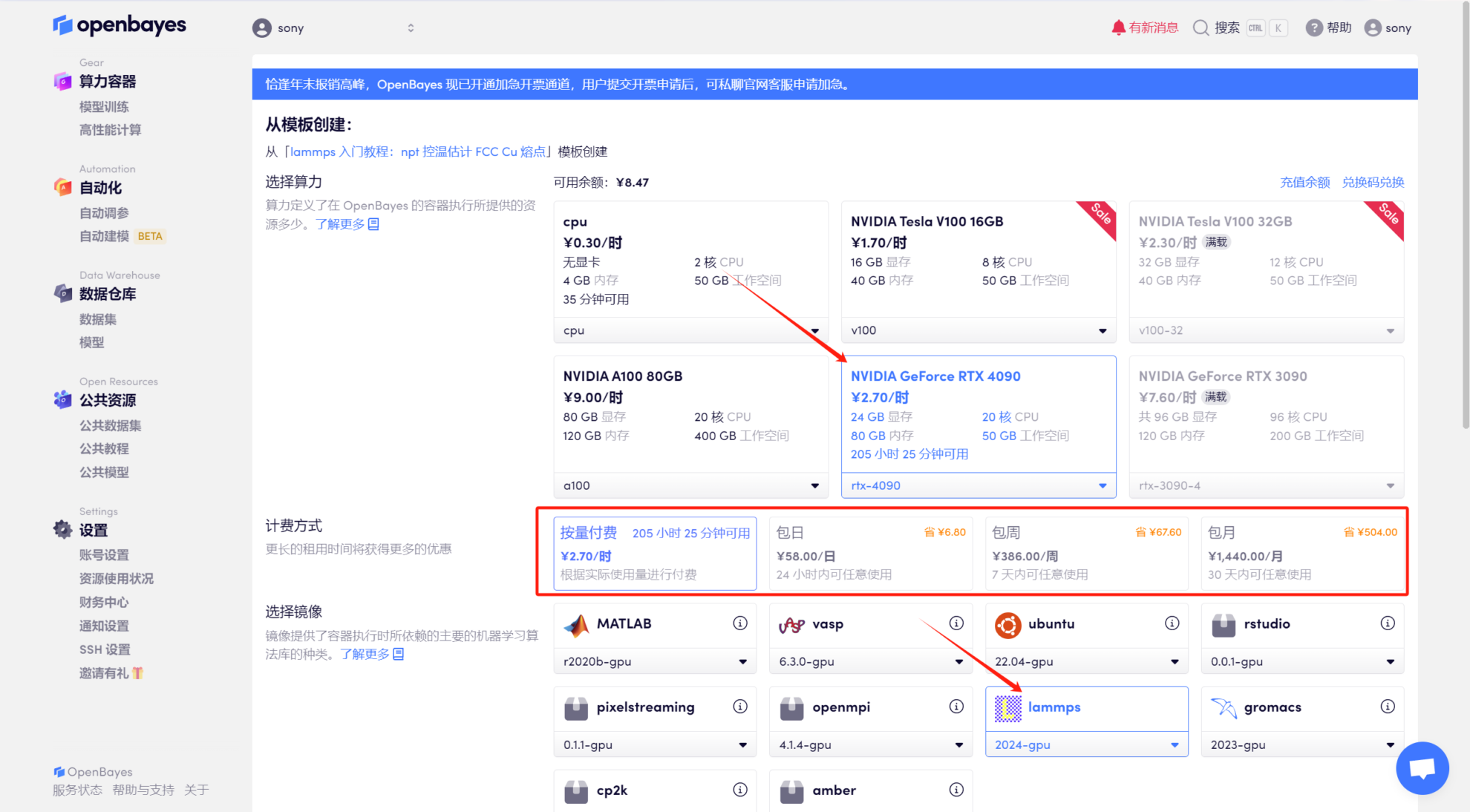Image resolution: width=1470 pixels, height=812 pixels.
Task: Click the openbayes logo
Action: point(120,25)
